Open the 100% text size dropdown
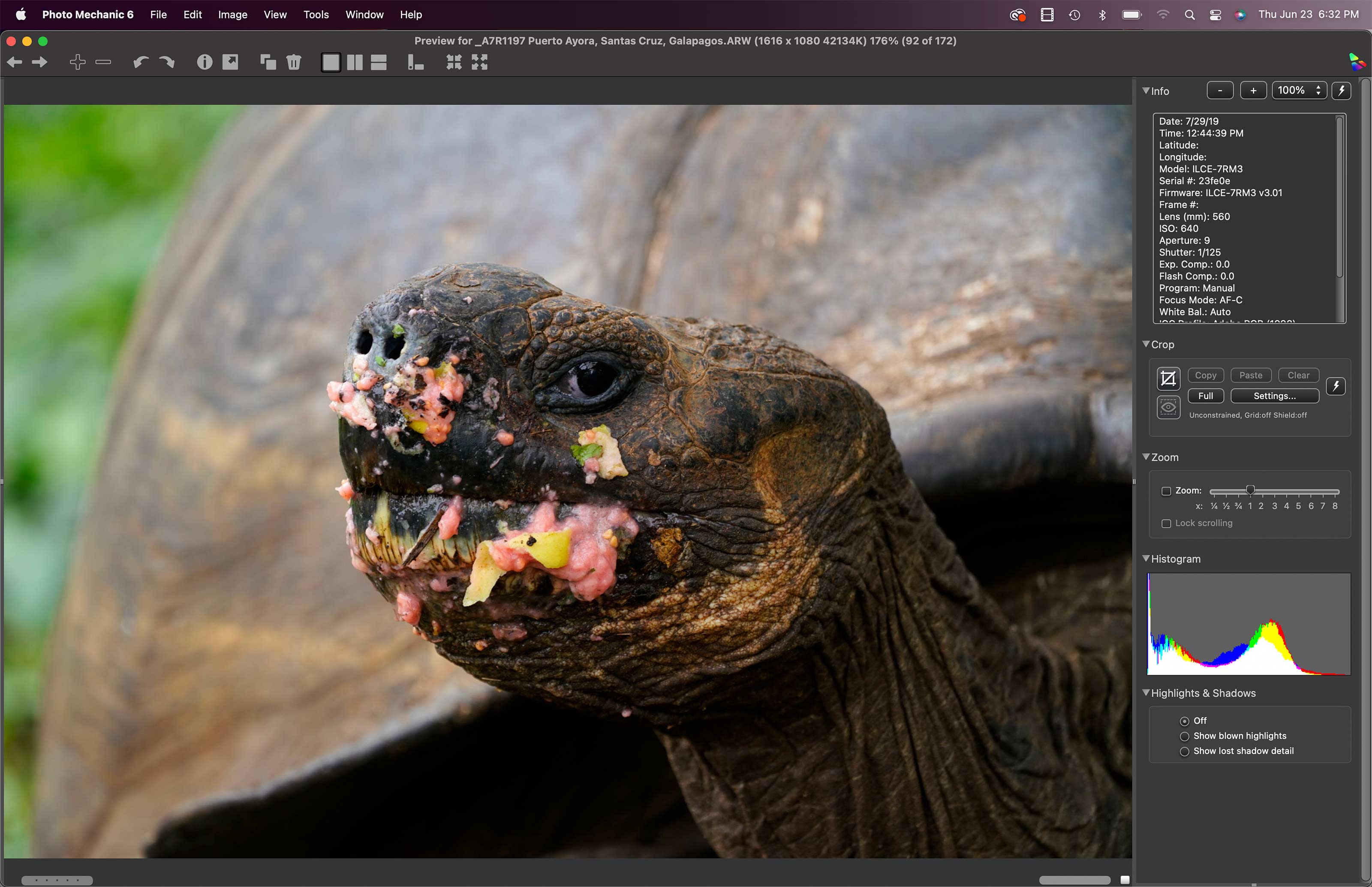Screen dimensions: 1372x887 coord(1299,90)
